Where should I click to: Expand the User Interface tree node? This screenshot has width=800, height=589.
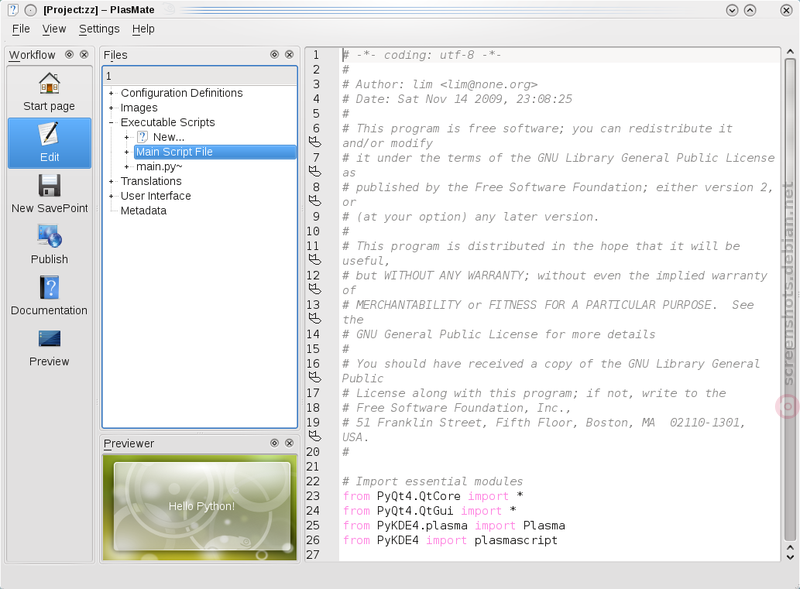click(111, 196)
